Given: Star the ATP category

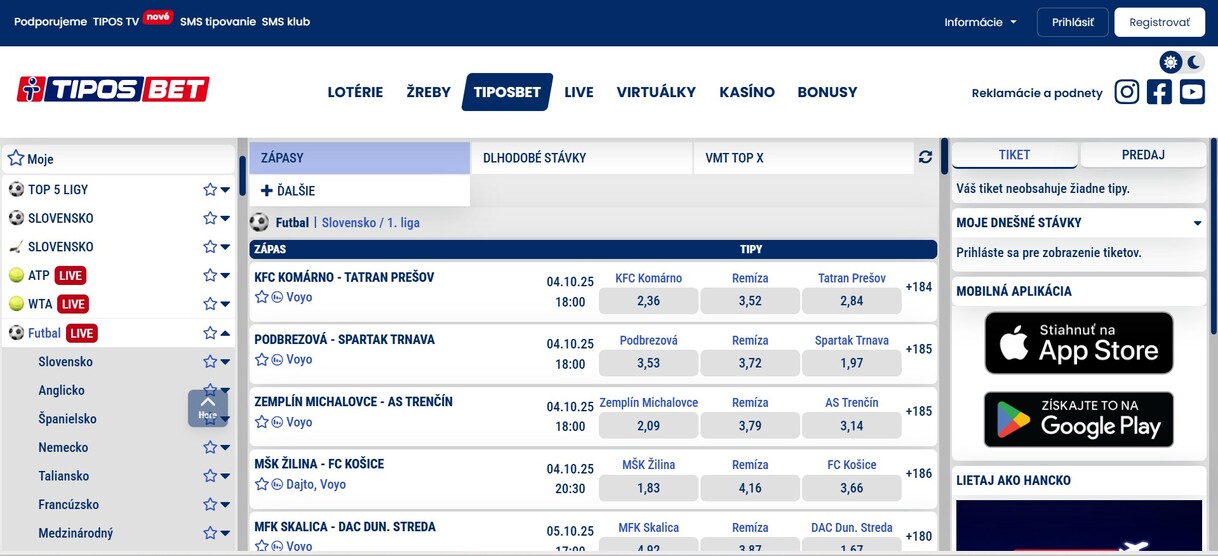Looking at the screenshot, I should point(209,275).
